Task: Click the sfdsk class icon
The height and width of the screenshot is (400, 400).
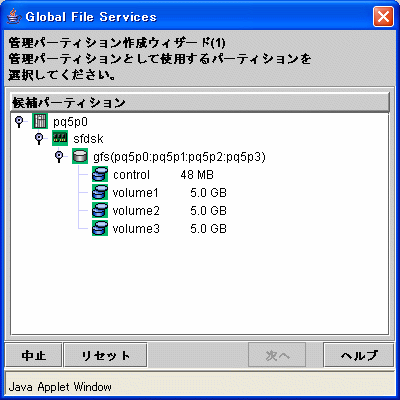Action: pos(60,138)
